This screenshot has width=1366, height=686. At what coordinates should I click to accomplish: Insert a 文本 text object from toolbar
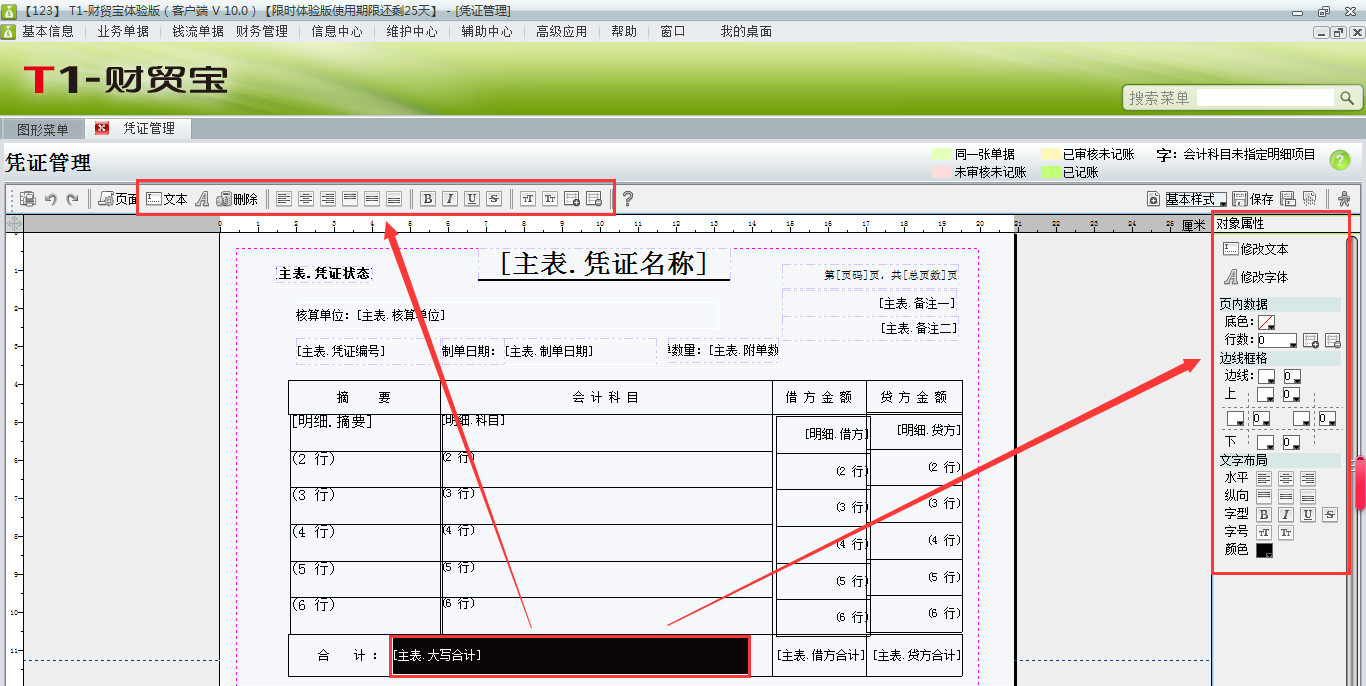[167, 199]
